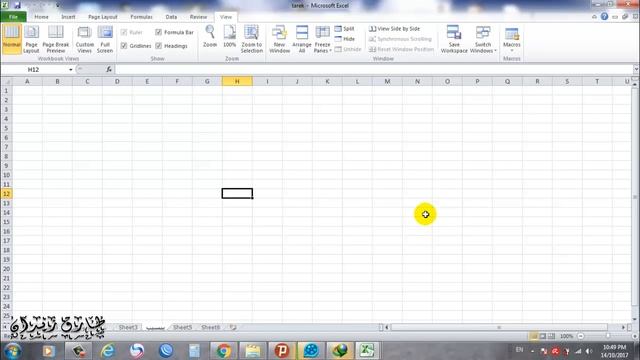The width and height of the screenshot is (640, 360).
Task: Click Arrange All windows
Action: click(x=302, y=39)
